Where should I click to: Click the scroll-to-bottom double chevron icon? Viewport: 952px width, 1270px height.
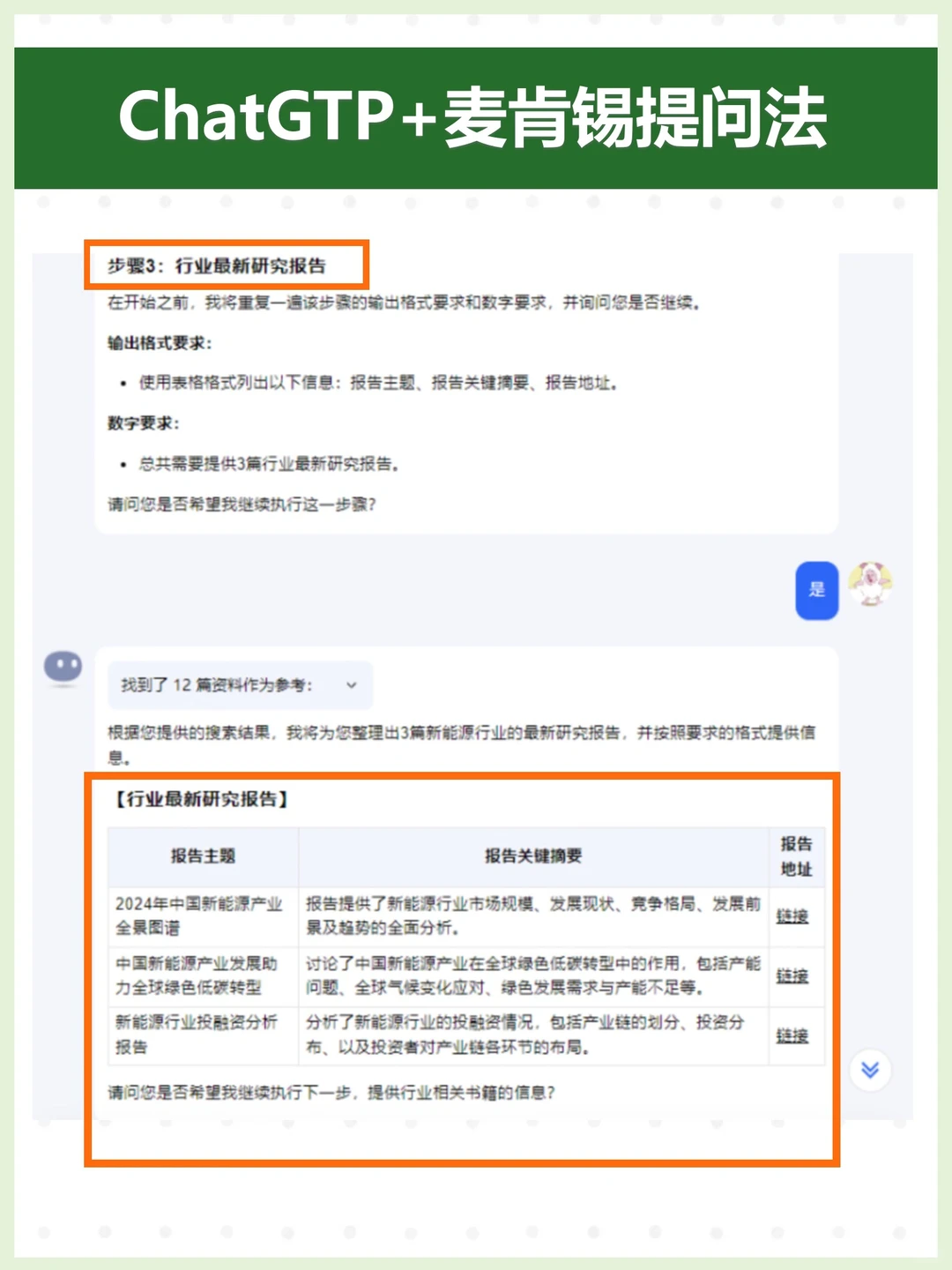(x=871, y=1069)
